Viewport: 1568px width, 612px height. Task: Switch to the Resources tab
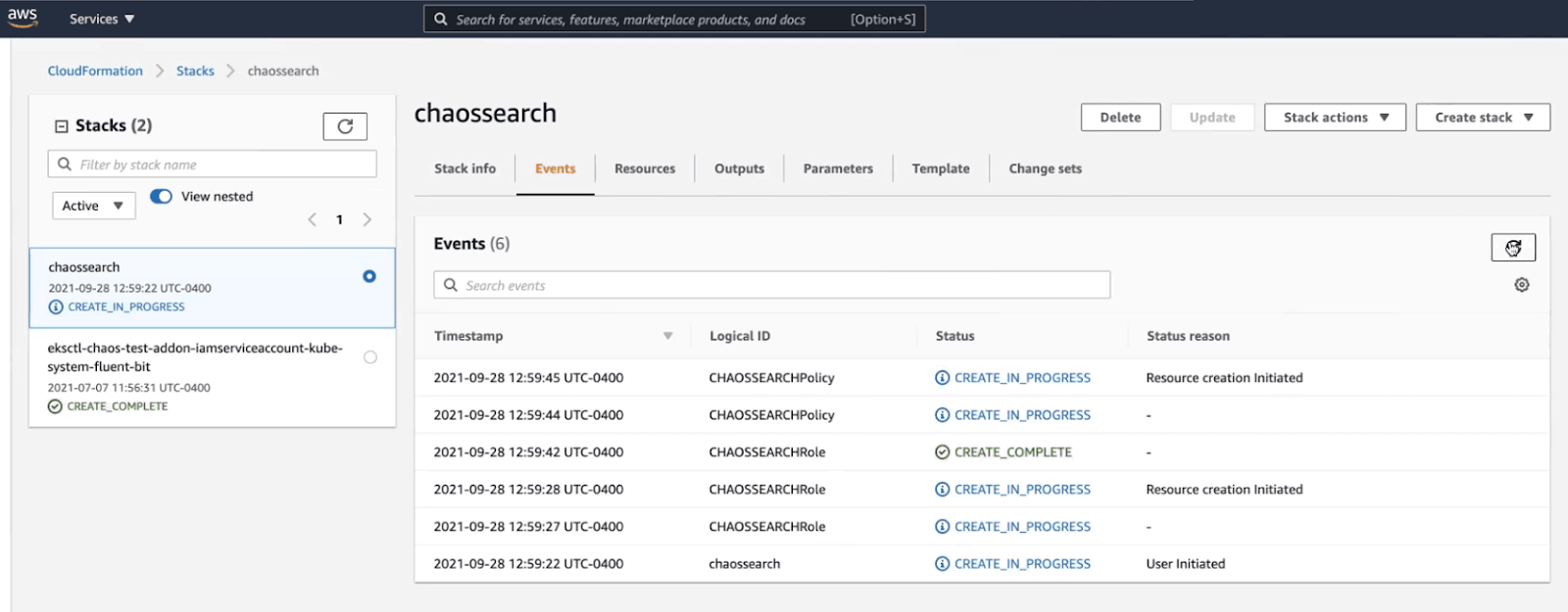click(645, 168)
